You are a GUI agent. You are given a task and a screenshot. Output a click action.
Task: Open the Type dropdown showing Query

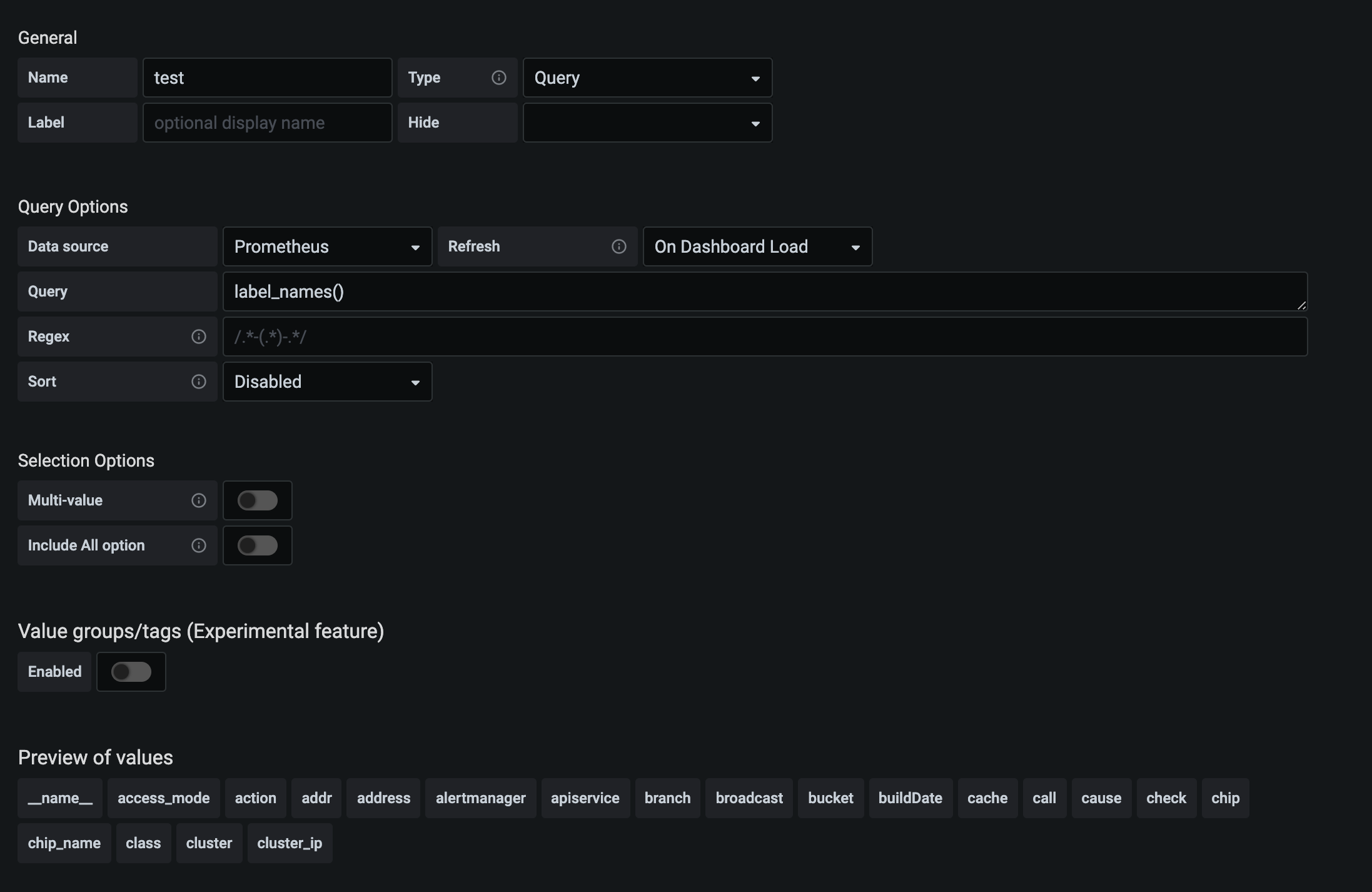coord(647,77)
